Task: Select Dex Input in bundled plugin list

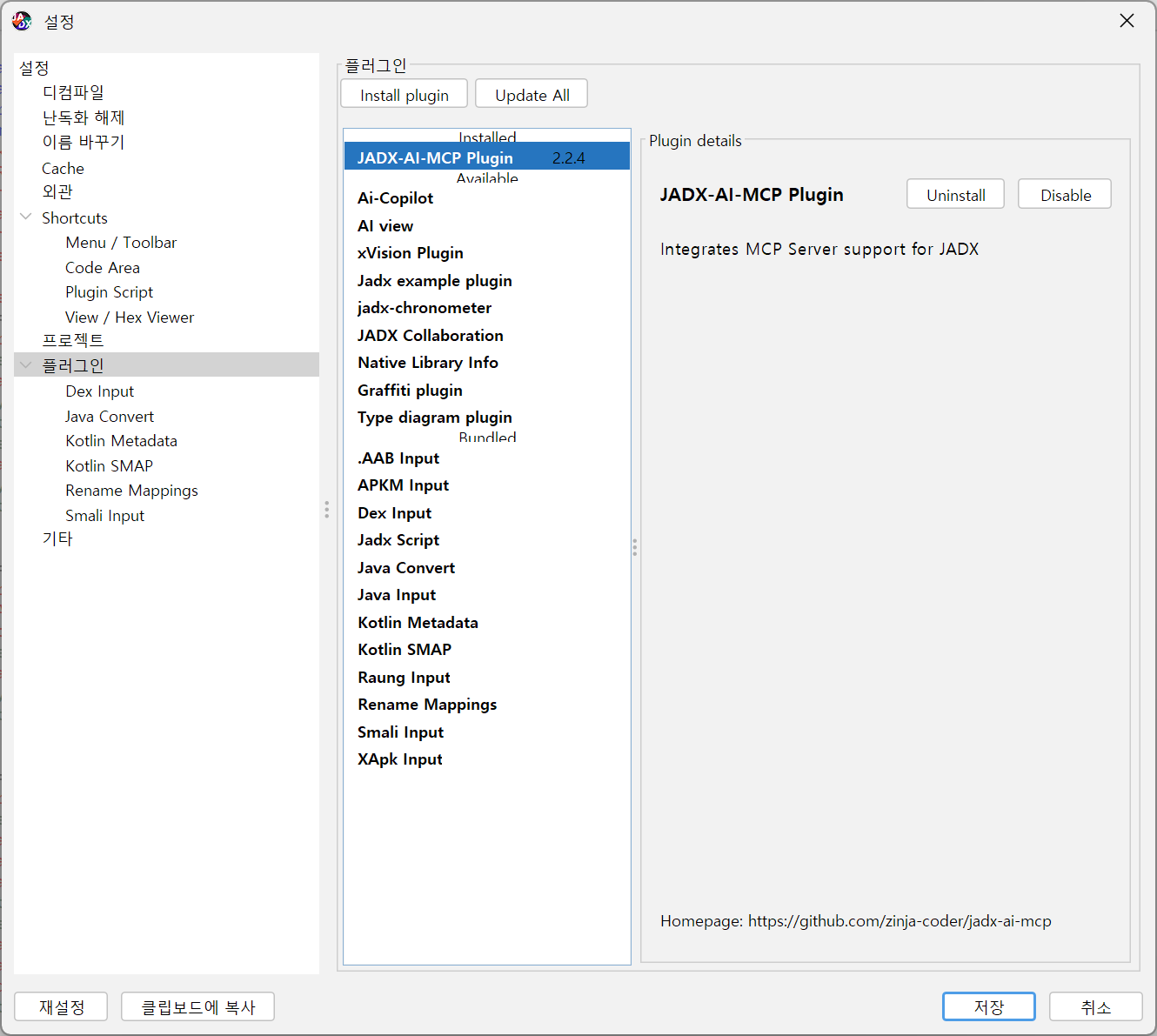Action: click(x=486, y=513)
